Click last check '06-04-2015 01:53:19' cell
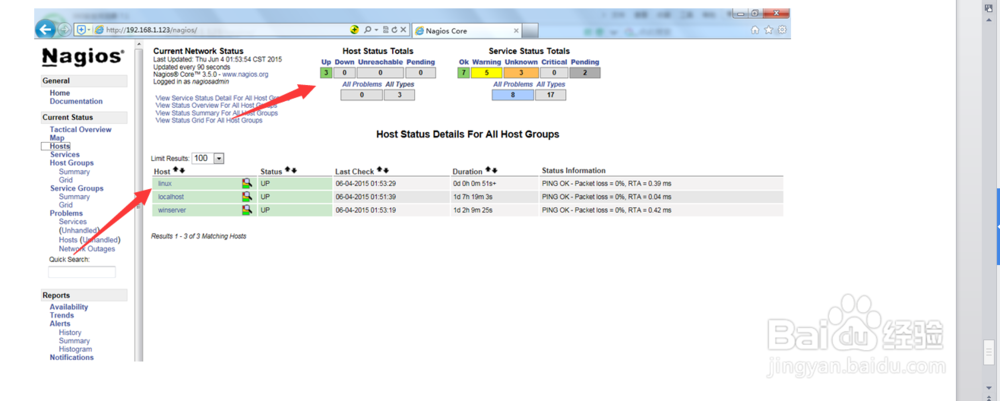This screenshot has width=1000, height=401. tap(392, 210)
